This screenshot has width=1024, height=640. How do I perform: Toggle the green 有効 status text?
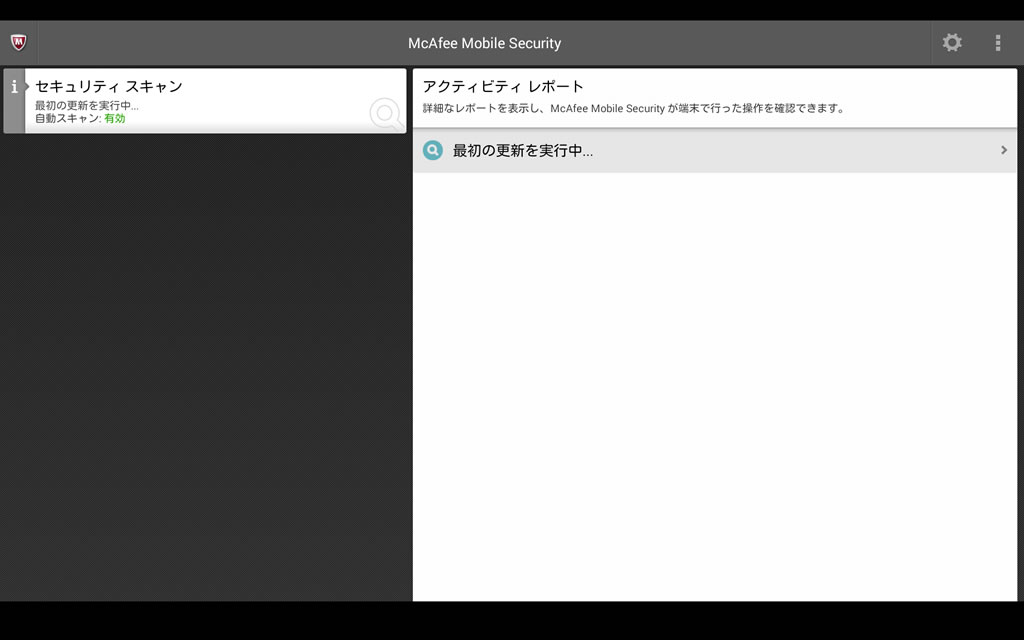coord(115,119)
